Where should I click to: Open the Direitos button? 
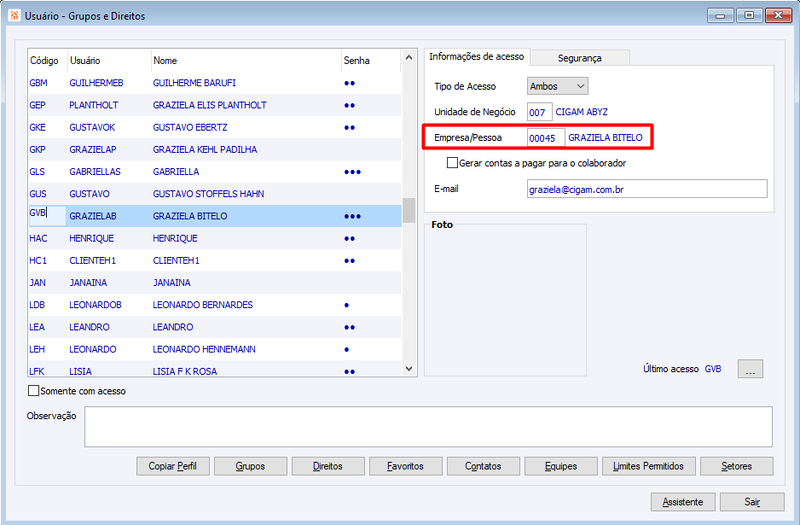coord(328,466)
